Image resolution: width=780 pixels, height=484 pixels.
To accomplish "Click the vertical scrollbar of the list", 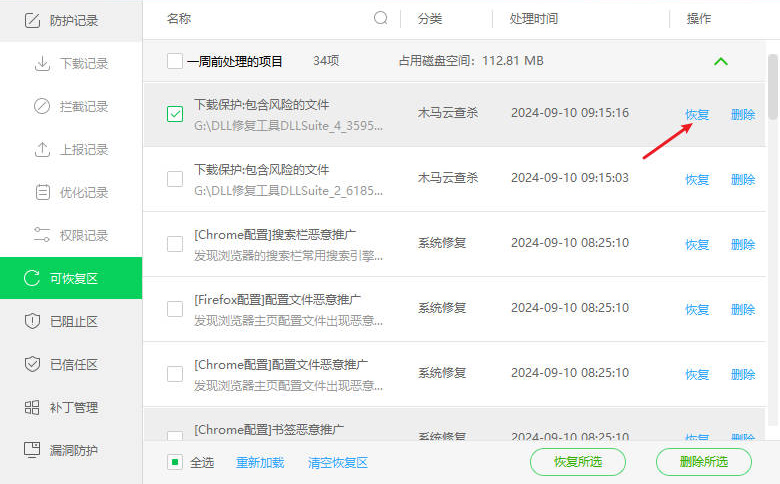I will coord(773,85).
